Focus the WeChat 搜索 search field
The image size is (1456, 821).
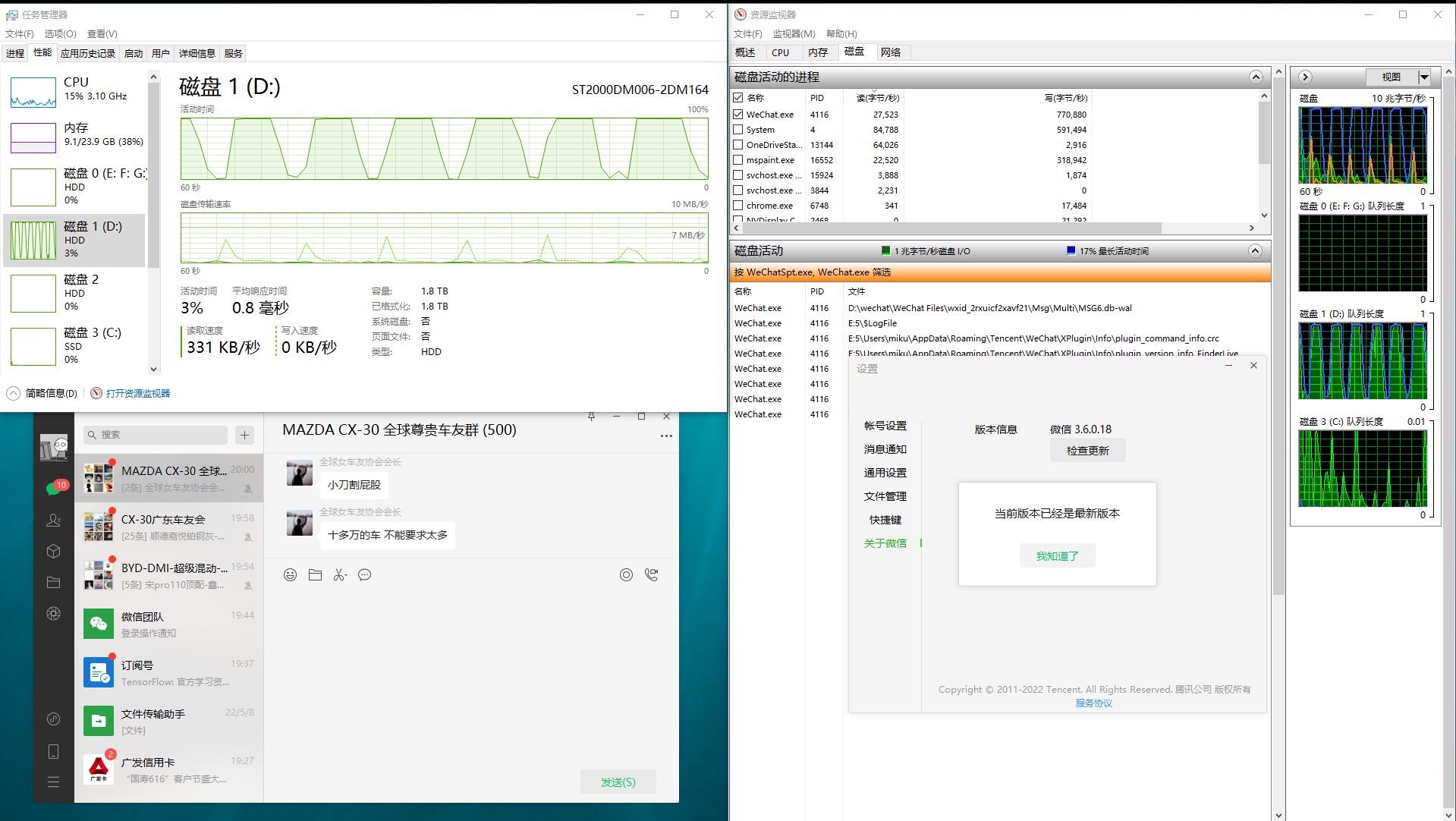(156, 435)
